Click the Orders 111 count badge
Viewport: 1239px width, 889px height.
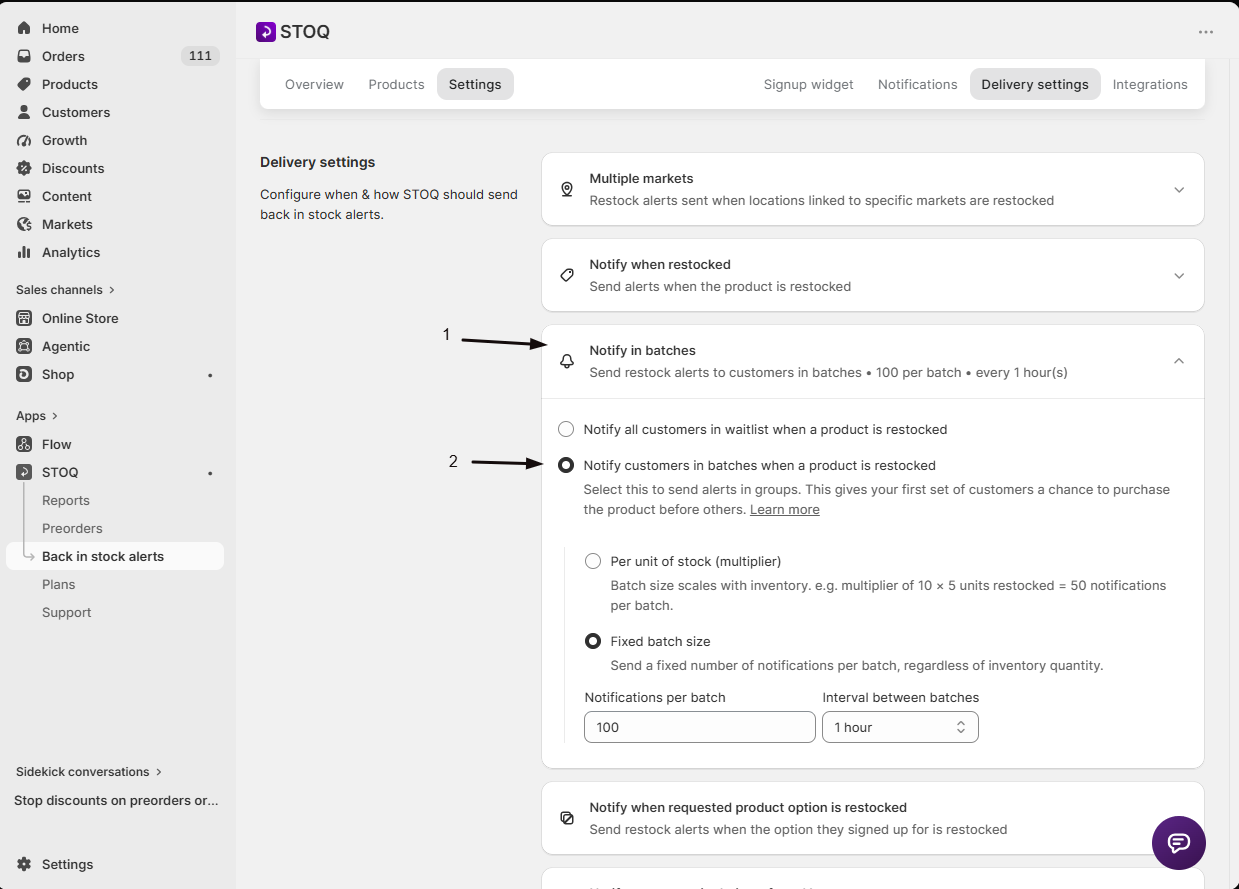[200, 56]
